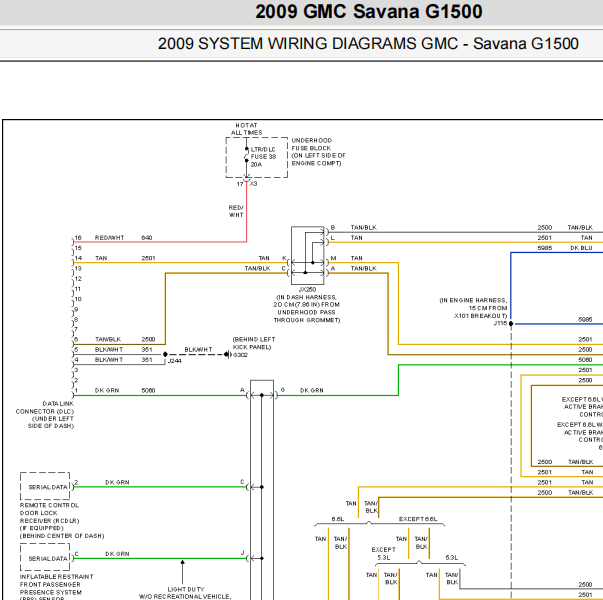Click the "RED/WHT" label on the vertical red wire
The width and height of the screenshot is (603, 600).
coord(236,211)
